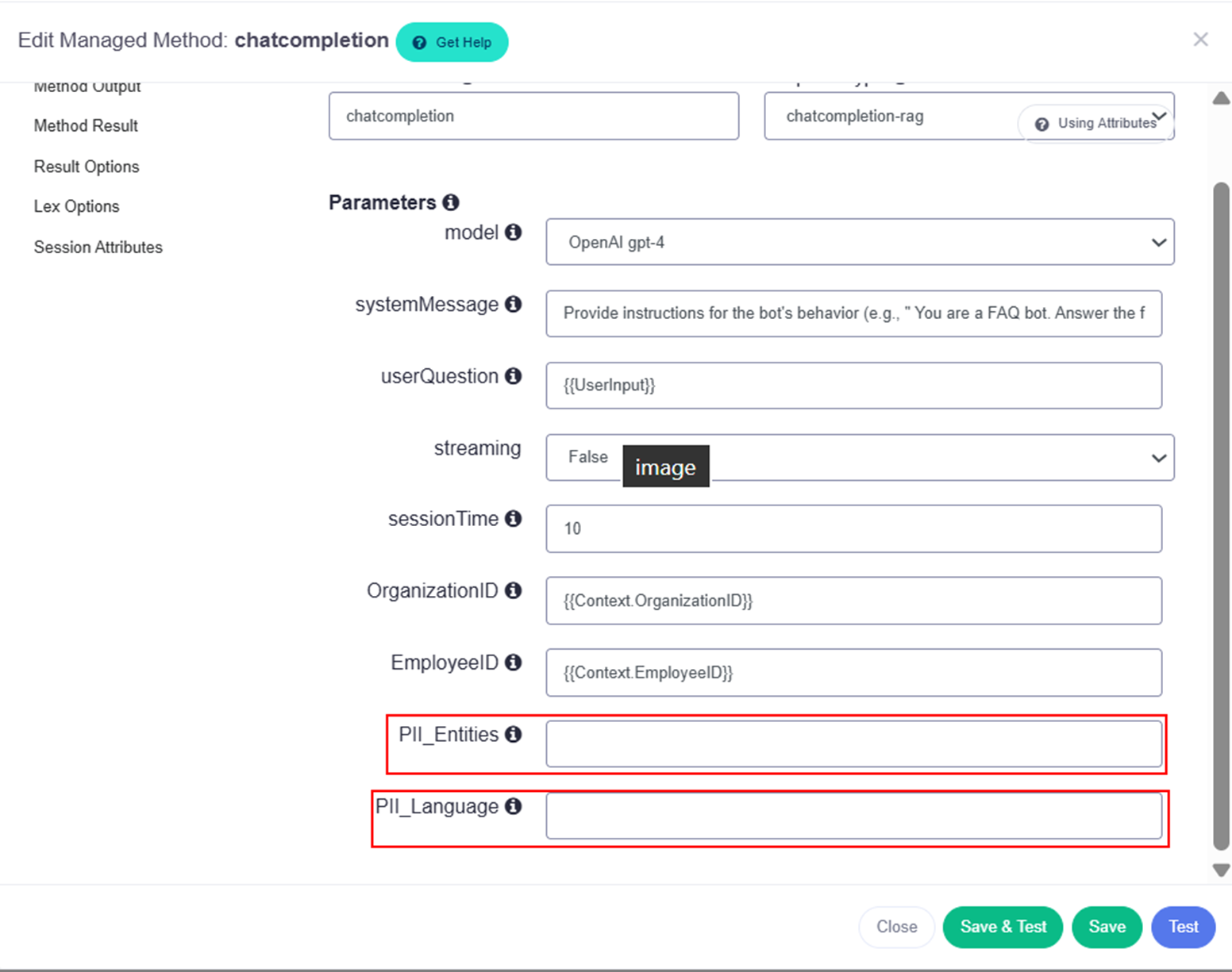Click info icon beside systemMessage label

[x=514, y=304]
